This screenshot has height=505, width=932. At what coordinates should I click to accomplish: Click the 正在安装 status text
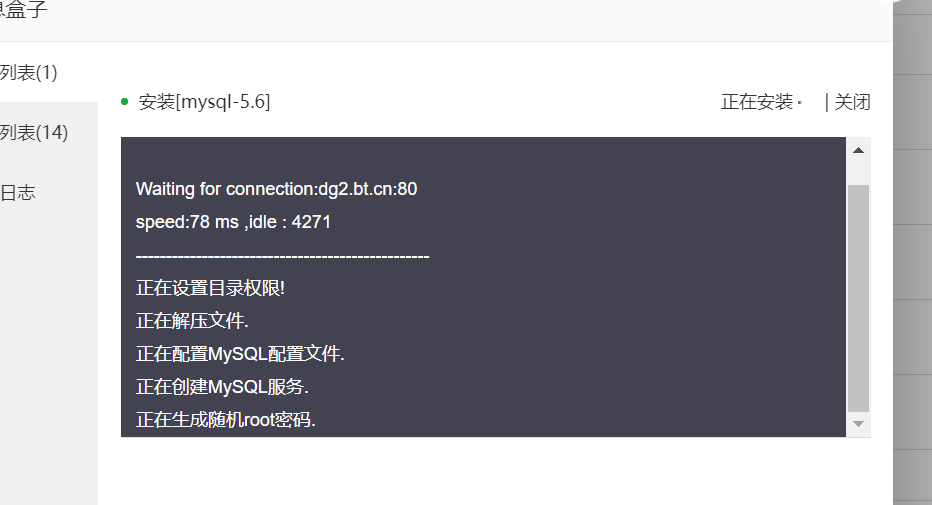click(757, 102)
